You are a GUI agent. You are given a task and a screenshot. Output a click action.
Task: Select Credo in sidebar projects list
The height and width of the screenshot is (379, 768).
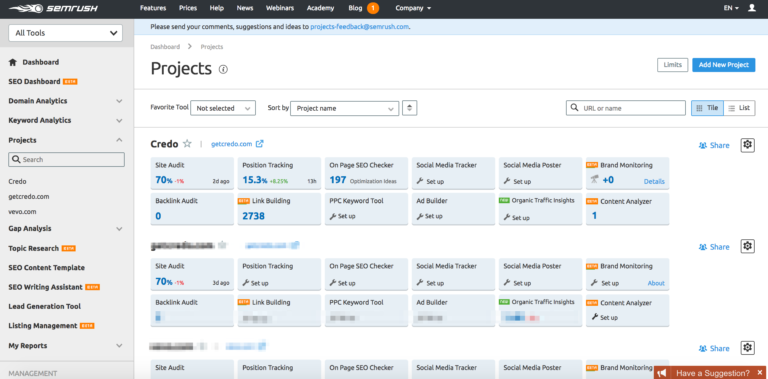pyautogui.click(x=18, y=181)
